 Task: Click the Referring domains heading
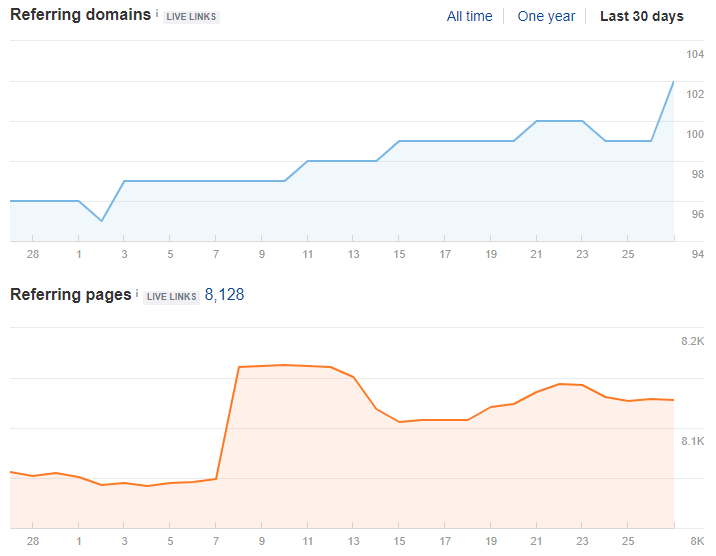pyautogui.click(x=80, y=15)
